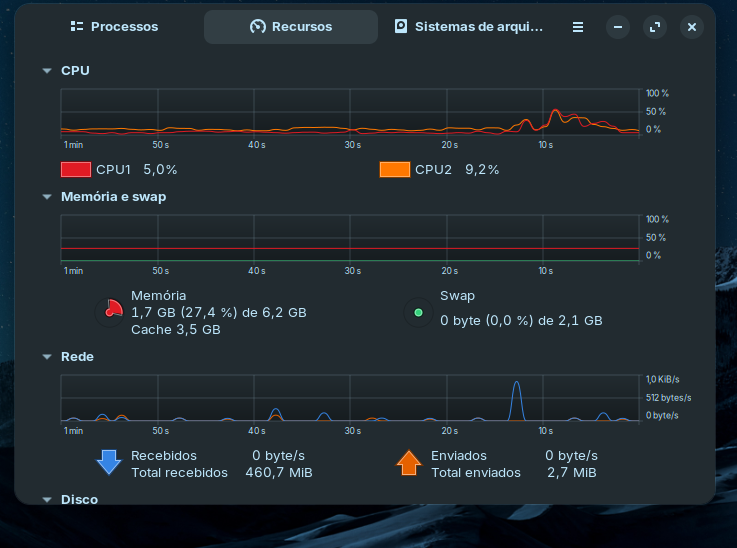
Task: Click the green Swap circle icon
Action: tap(418, 314)
